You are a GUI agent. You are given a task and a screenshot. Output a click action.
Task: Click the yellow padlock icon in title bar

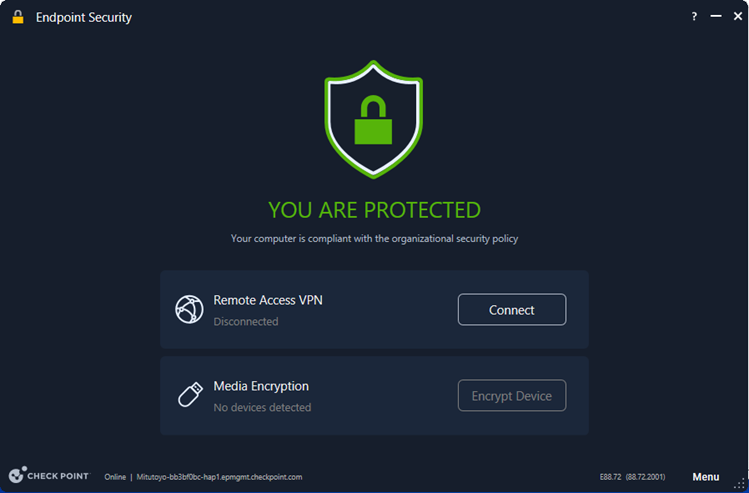(16, 17)
